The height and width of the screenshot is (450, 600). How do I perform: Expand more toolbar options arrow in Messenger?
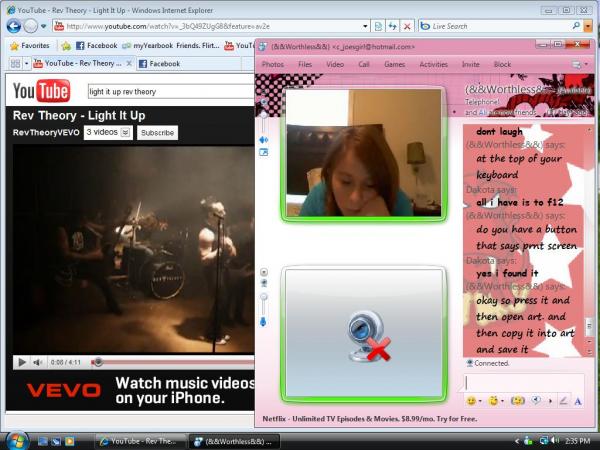coord(550,401)
